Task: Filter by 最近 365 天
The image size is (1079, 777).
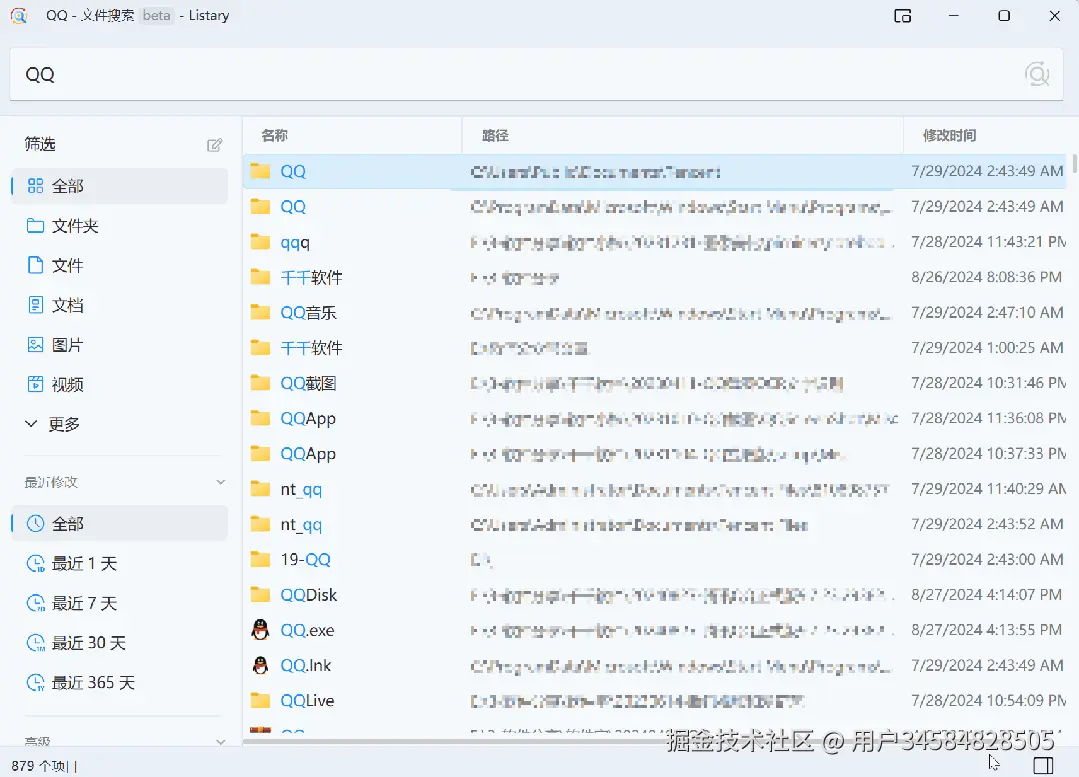Action: (120, 683)
